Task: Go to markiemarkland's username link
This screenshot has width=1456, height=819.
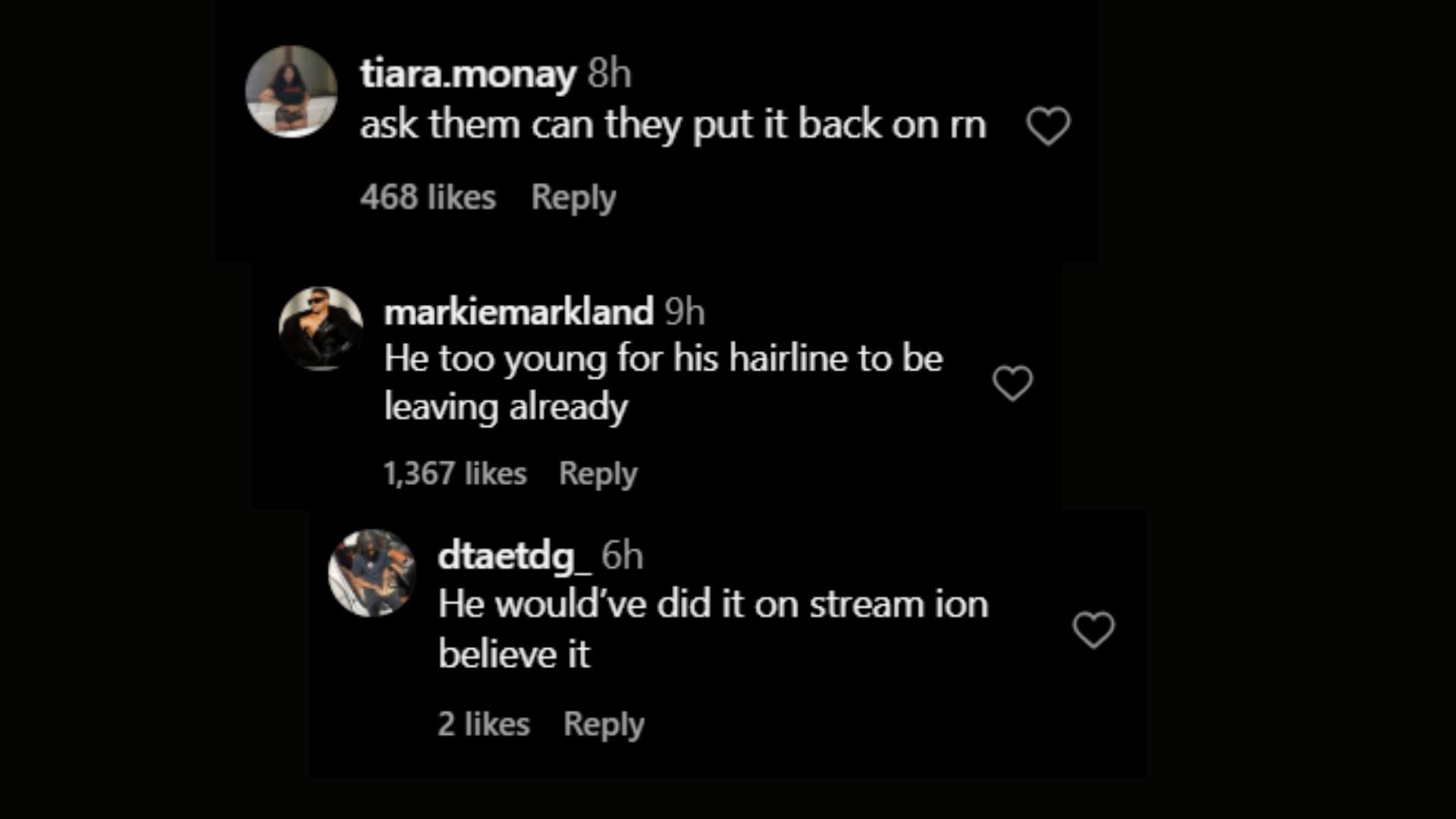Action: (519, 312)
